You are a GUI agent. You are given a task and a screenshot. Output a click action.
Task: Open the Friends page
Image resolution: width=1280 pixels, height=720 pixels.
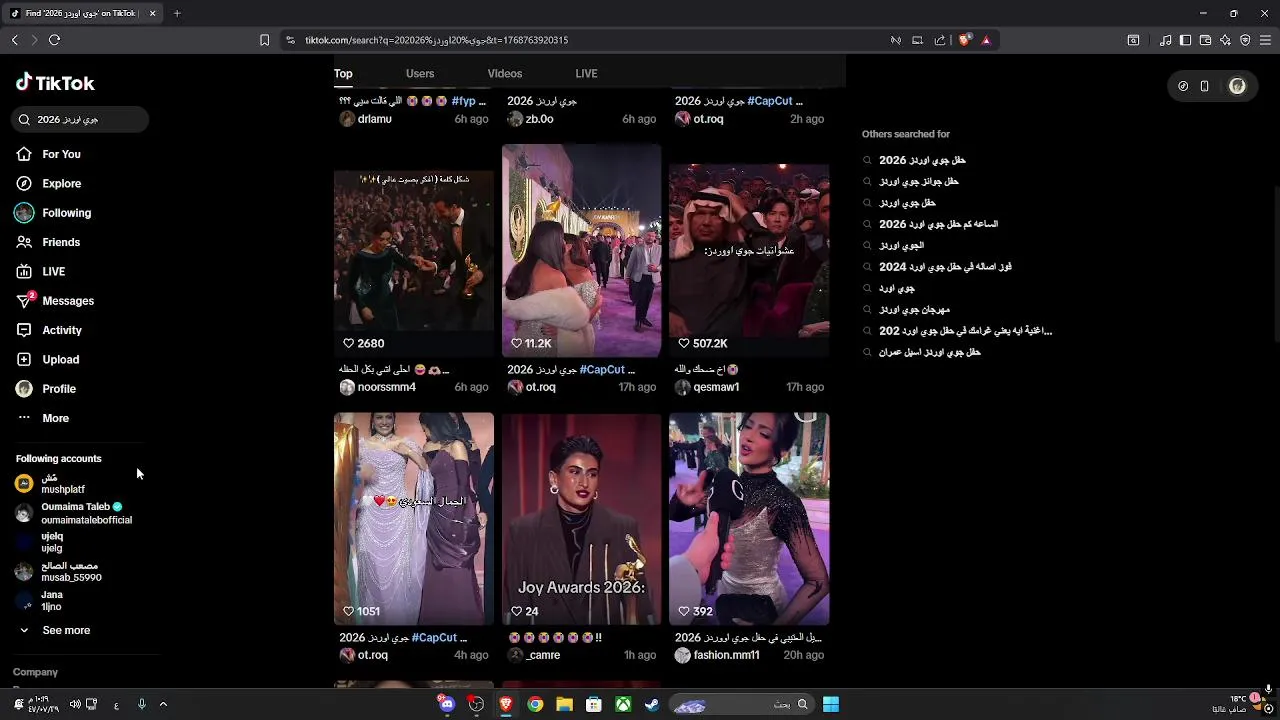[60, 242]
